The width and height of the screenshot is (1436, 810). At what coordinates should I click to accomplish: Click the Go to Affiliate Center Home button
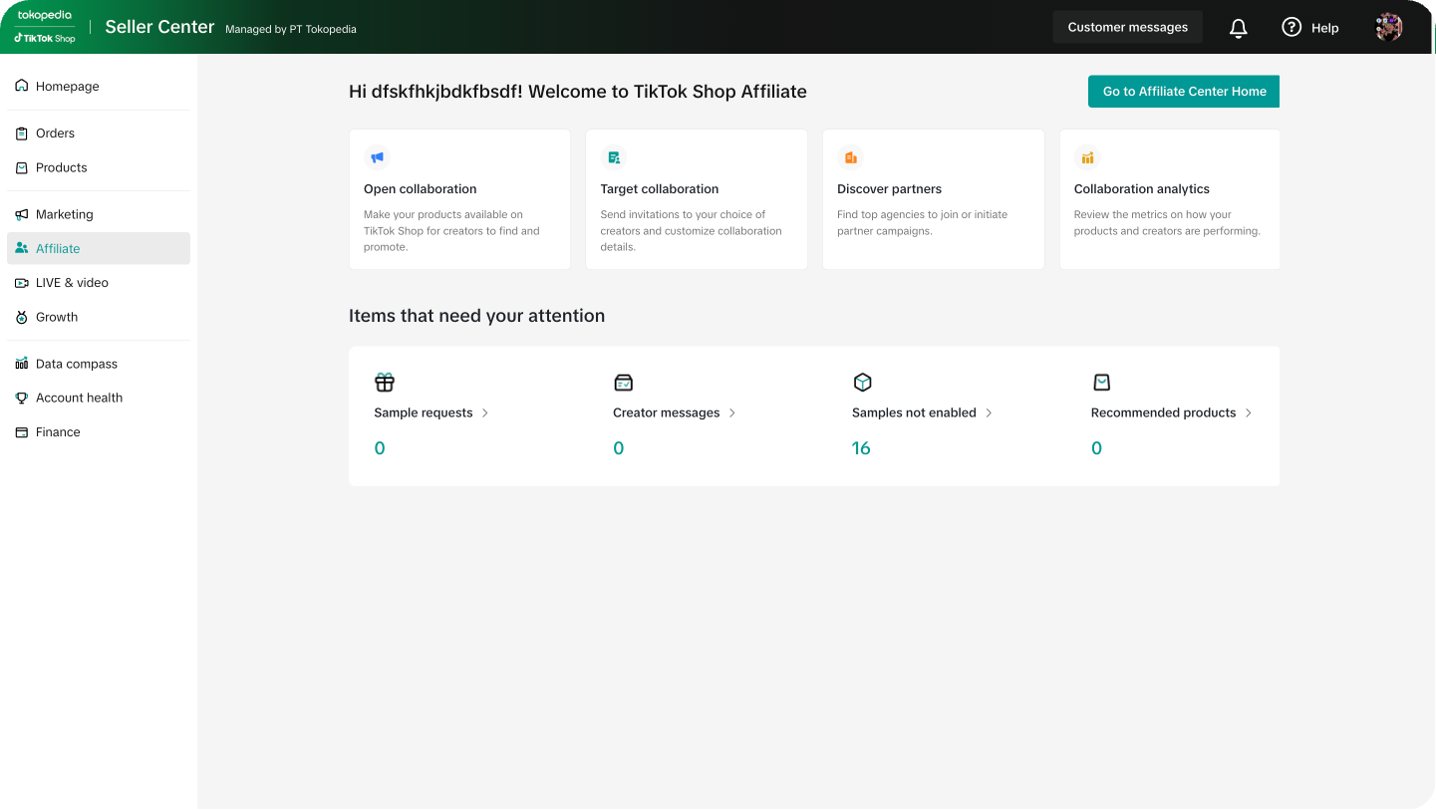(x=1183, y=91)
